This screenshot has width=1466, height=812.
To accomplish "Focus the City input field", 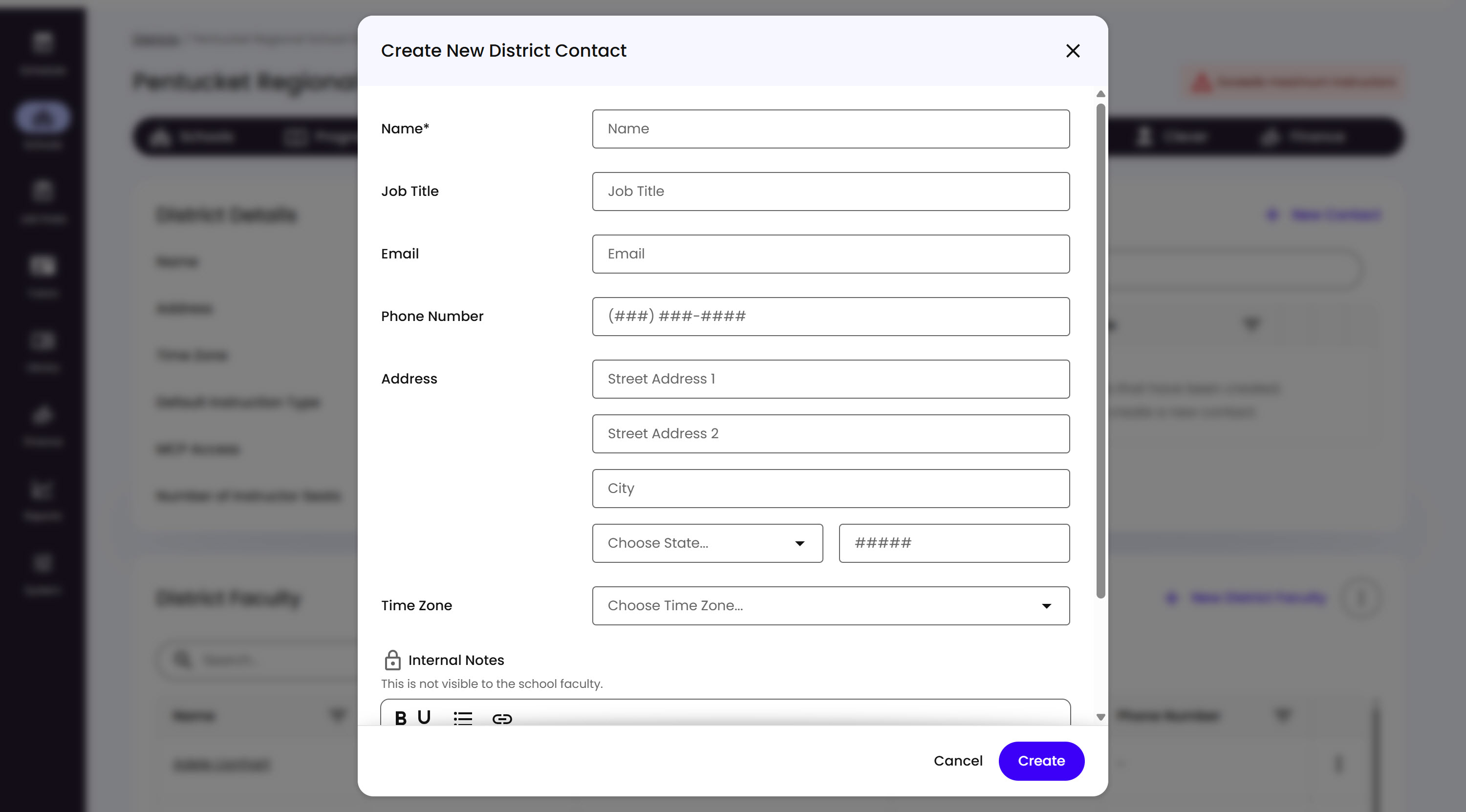I will point(831,489).
